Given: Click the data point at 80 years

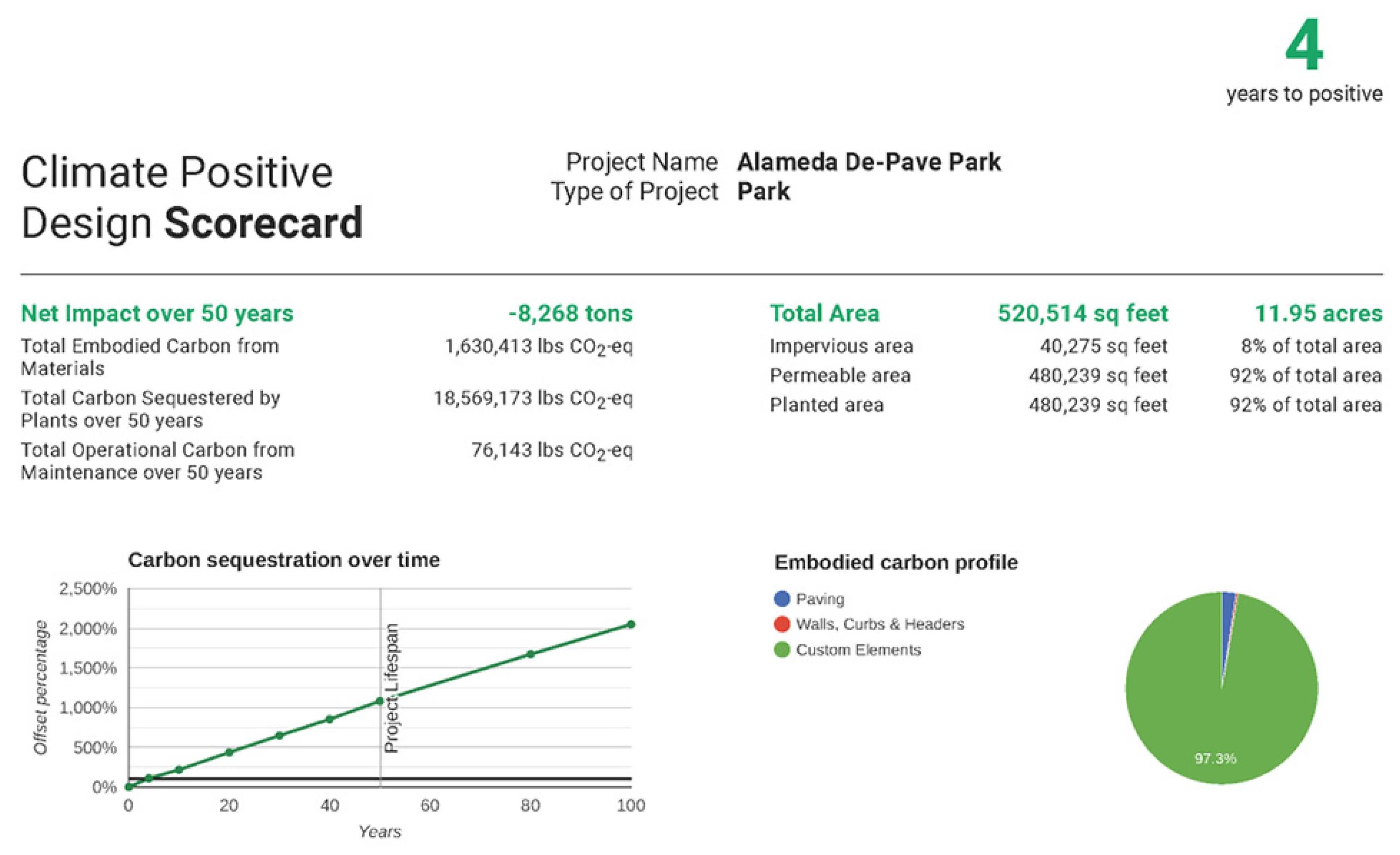Looking at the screenshot, I should point(530,654).
